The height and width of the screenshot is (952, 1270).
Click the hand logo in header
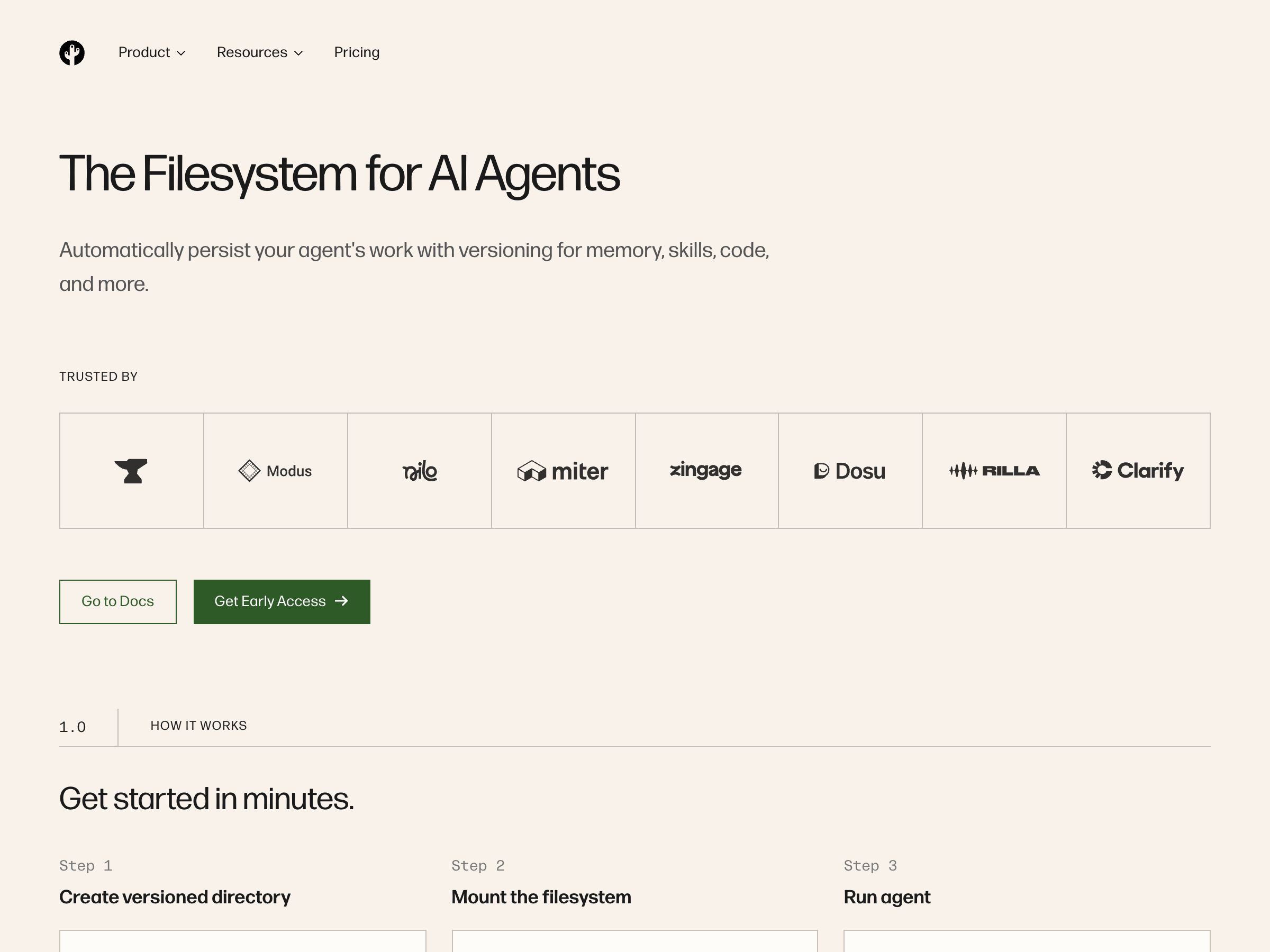click(72, 53)
